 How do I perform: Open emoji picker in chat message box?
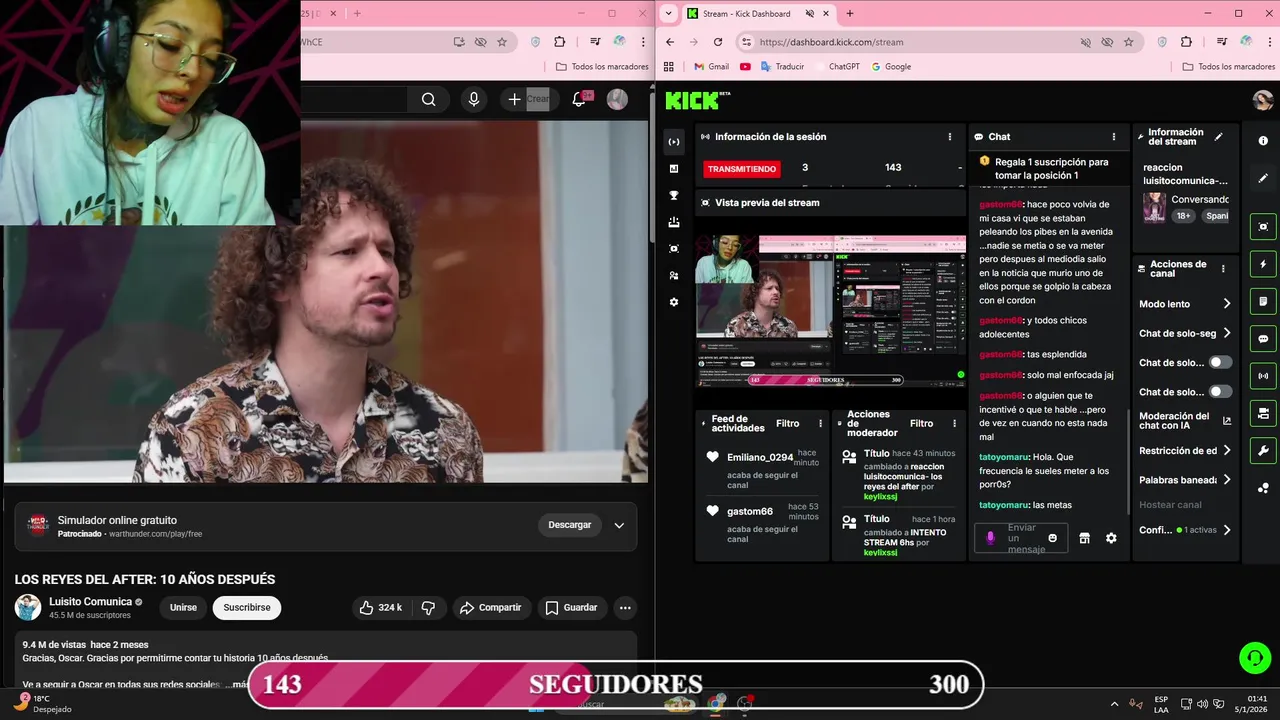(1052, 538)
